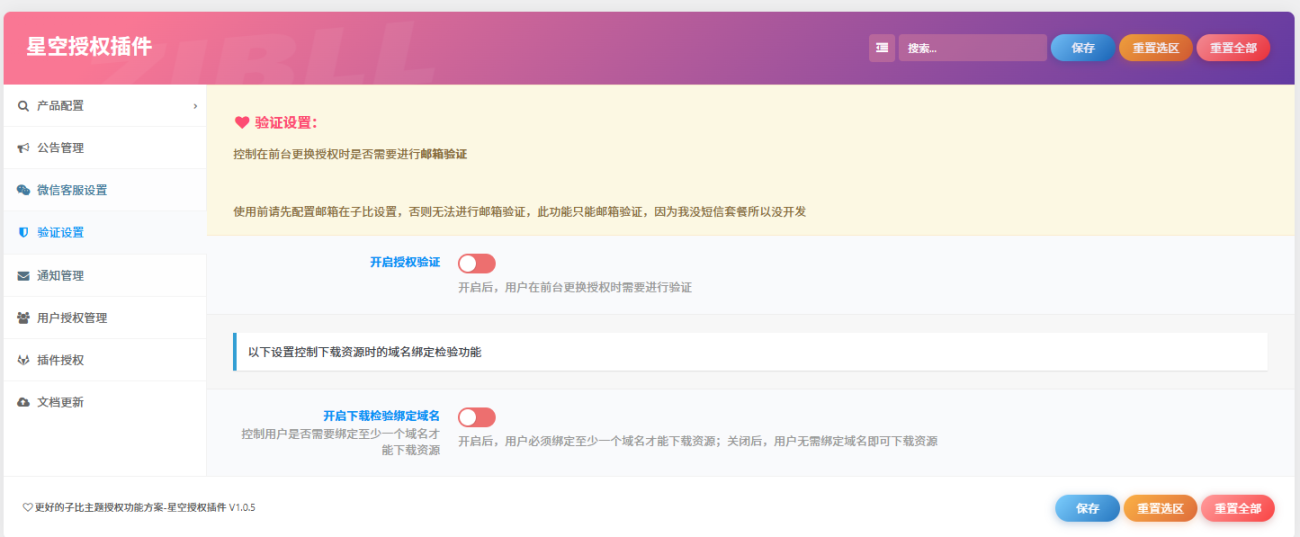Image resolution: width=1300 pixels, height=537 pixels.
Task: Enable the 开启授权验证 toggle switch
Action: pos(476,263)
